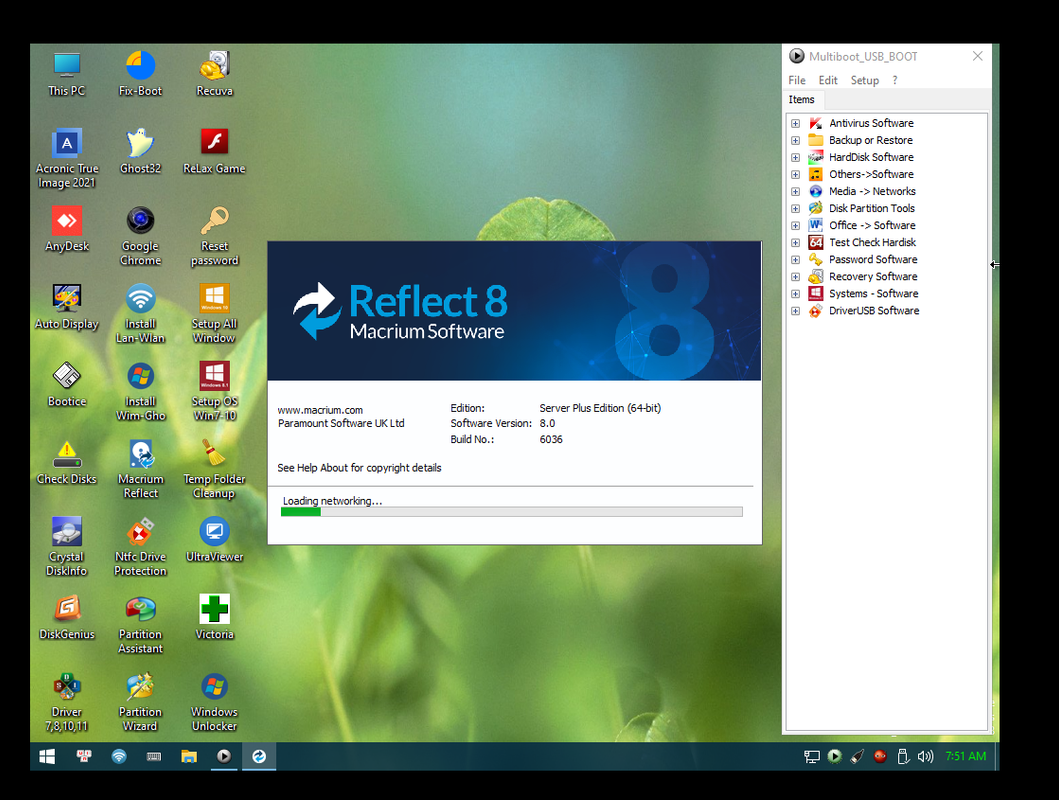Open AnyDesk from the desktop
This screenshot has height=800, width=1059.
point(67,230)
